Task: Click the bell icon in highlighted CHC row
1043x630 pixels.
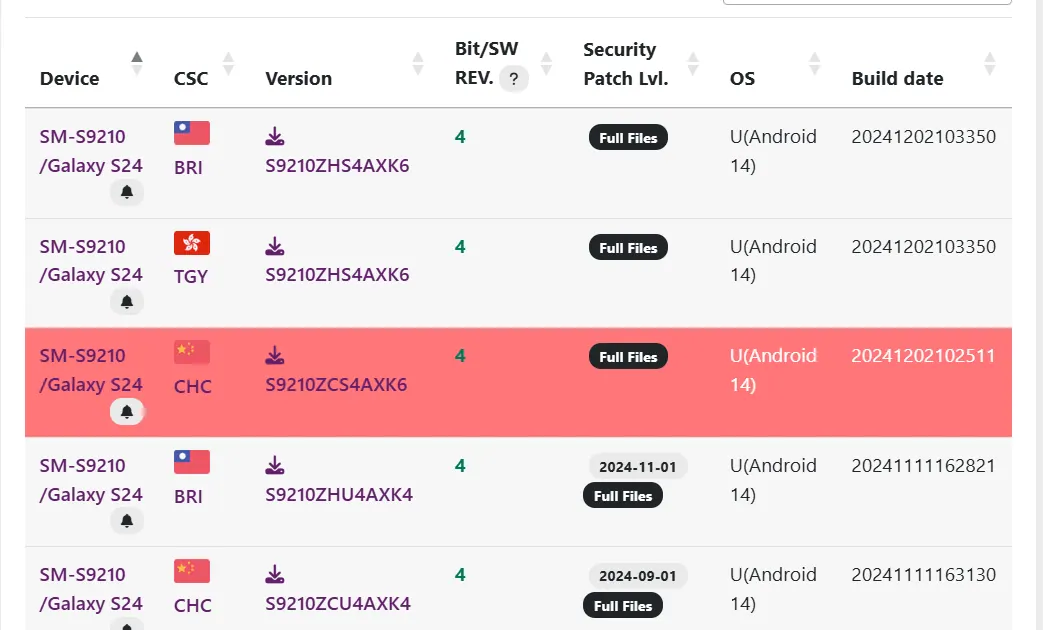Action: click(127, 411)
